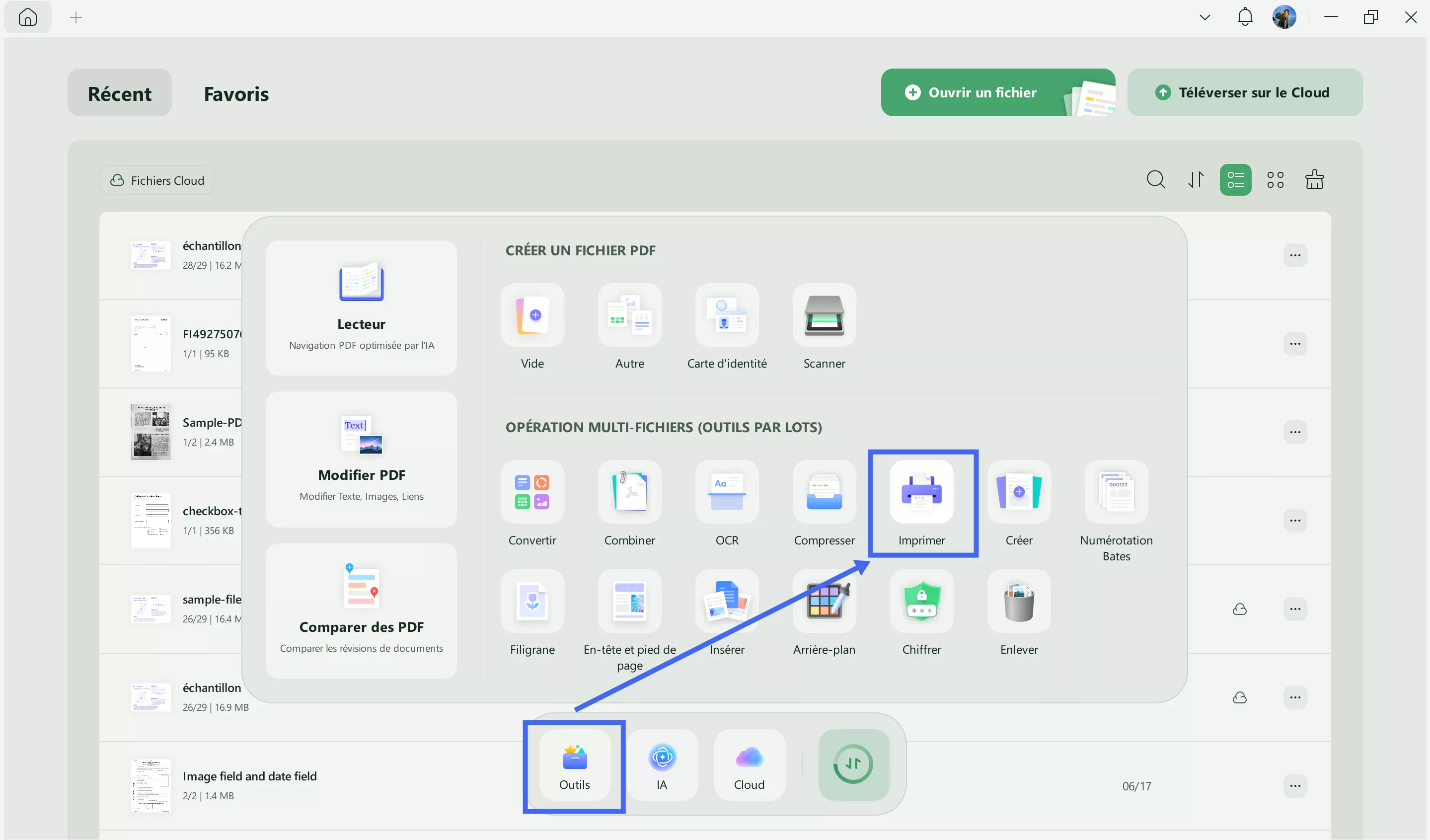Expand the title bar dropdown chevron
The height and width of the screenshot is (840, 1430).
[x=1204, y=17]
